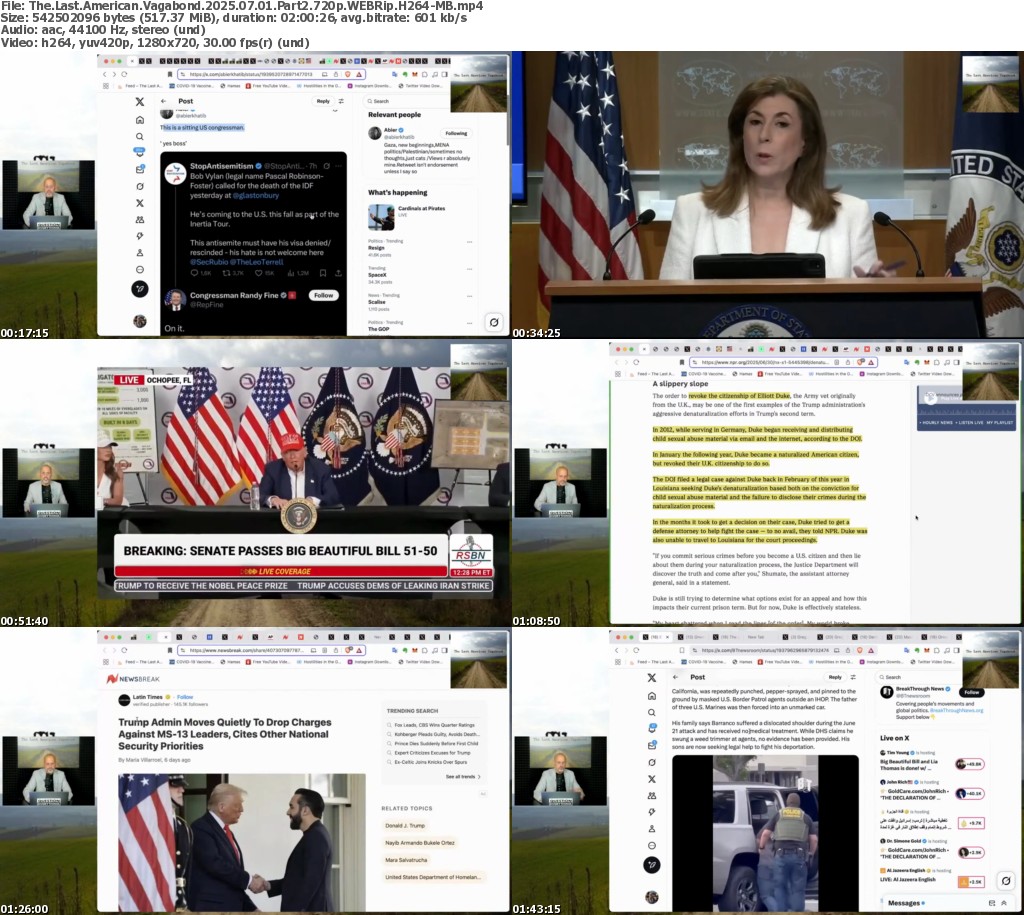Viewport: 1024px width, 915px height.
Task: Follow Congressman Randy Fine
Action: click(323, 295)
